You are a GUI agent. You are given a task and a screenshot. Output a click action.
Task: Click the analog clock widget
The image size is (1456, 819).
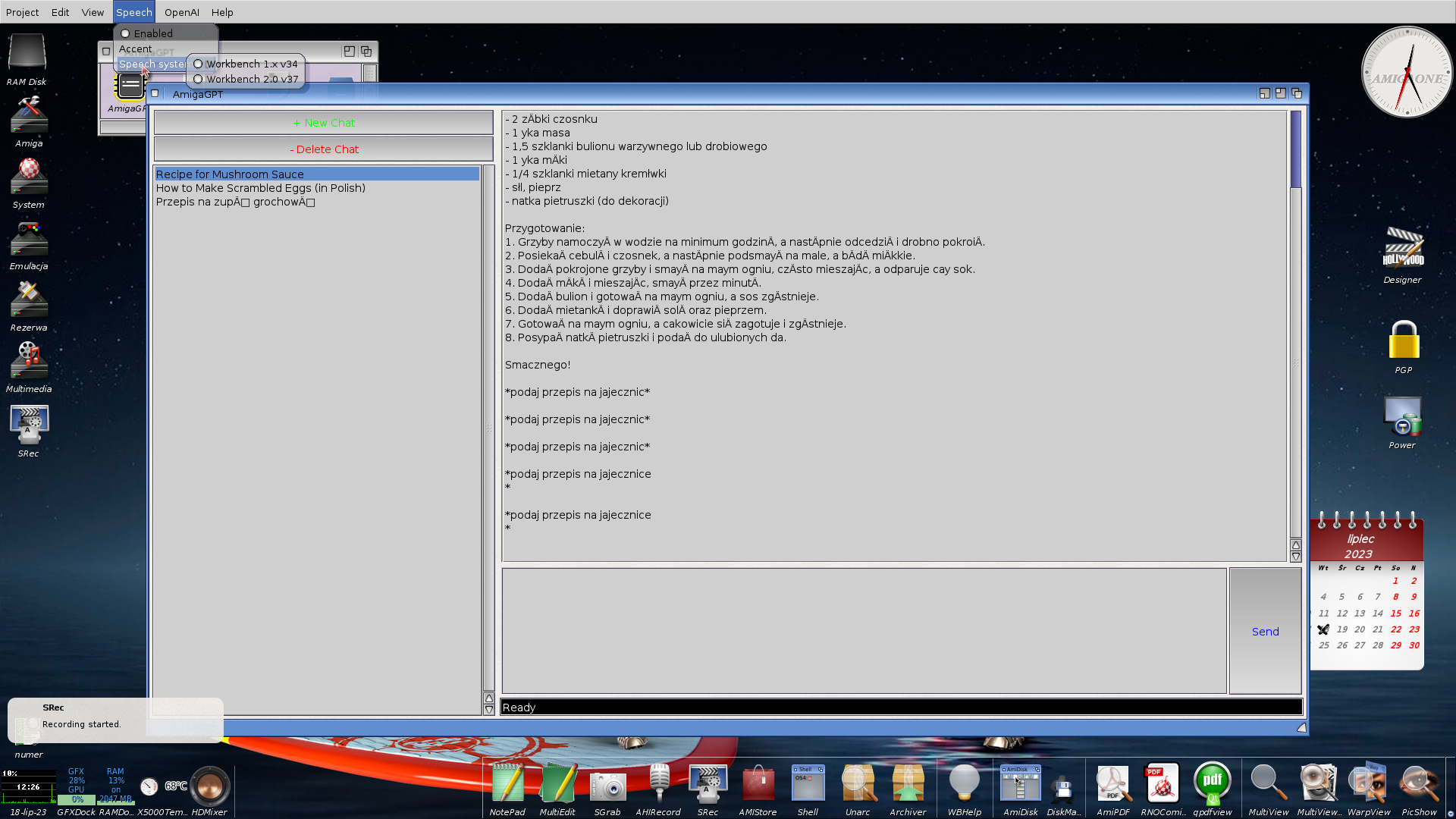click(x=1407, y=73)
